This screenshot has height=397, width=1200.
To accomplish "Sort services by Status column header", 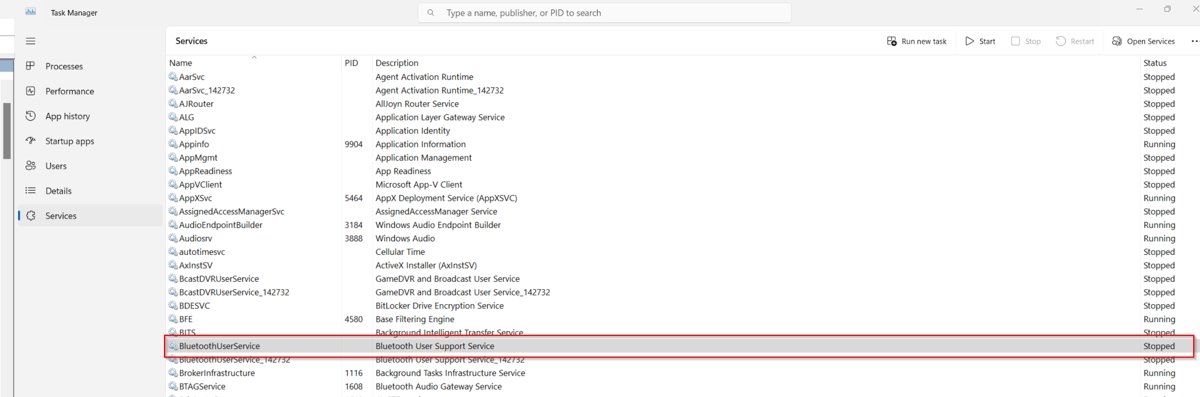I will pyautogui.click(x=1170, y=63).
